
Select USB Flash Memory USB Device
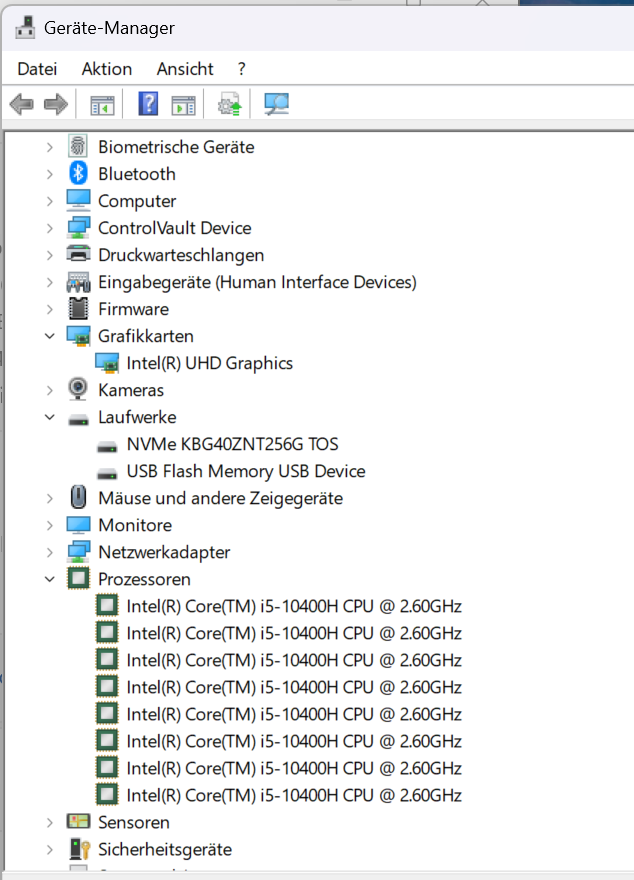click(246, 471)
